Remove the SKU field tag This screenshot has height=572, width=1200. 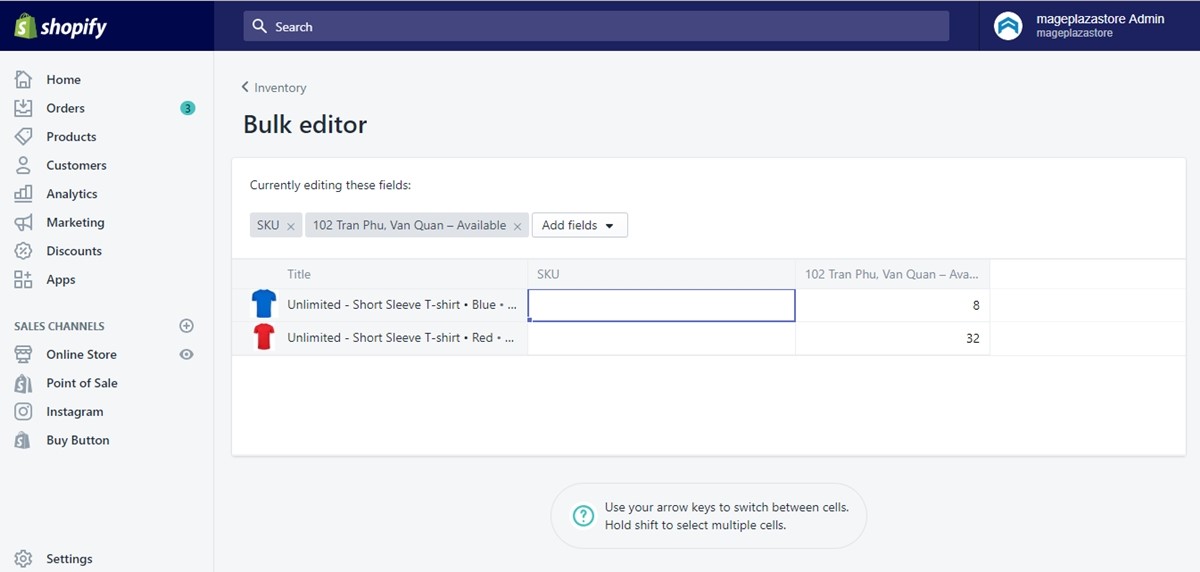pyautogui.click(x=291, y=226)
